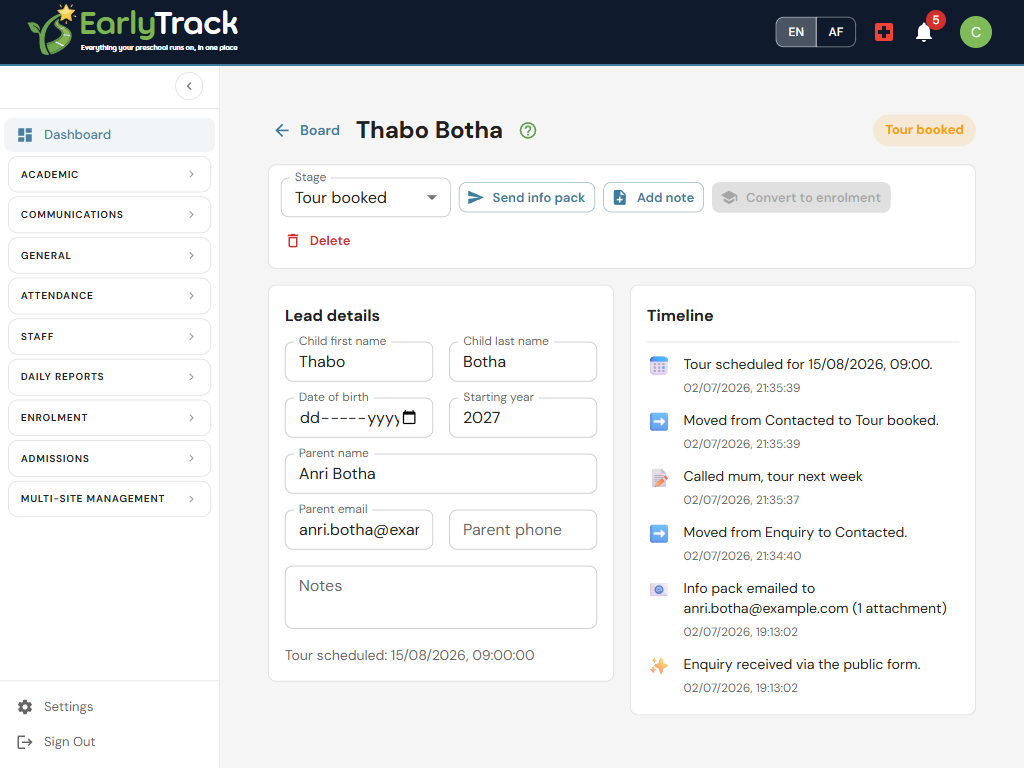This screenshot has height=768, width=1024.
Task: Edit the Parent name field
Action: (441, 473)
